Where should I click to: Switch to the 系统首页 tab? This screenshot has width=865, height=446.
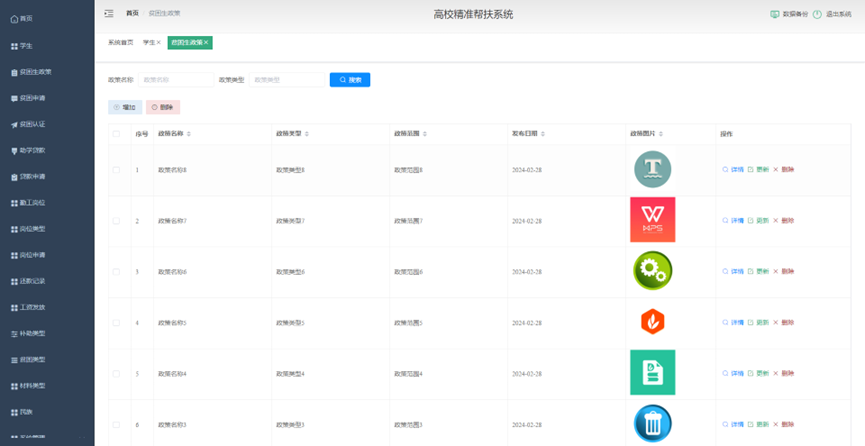[x=120, y=43]
